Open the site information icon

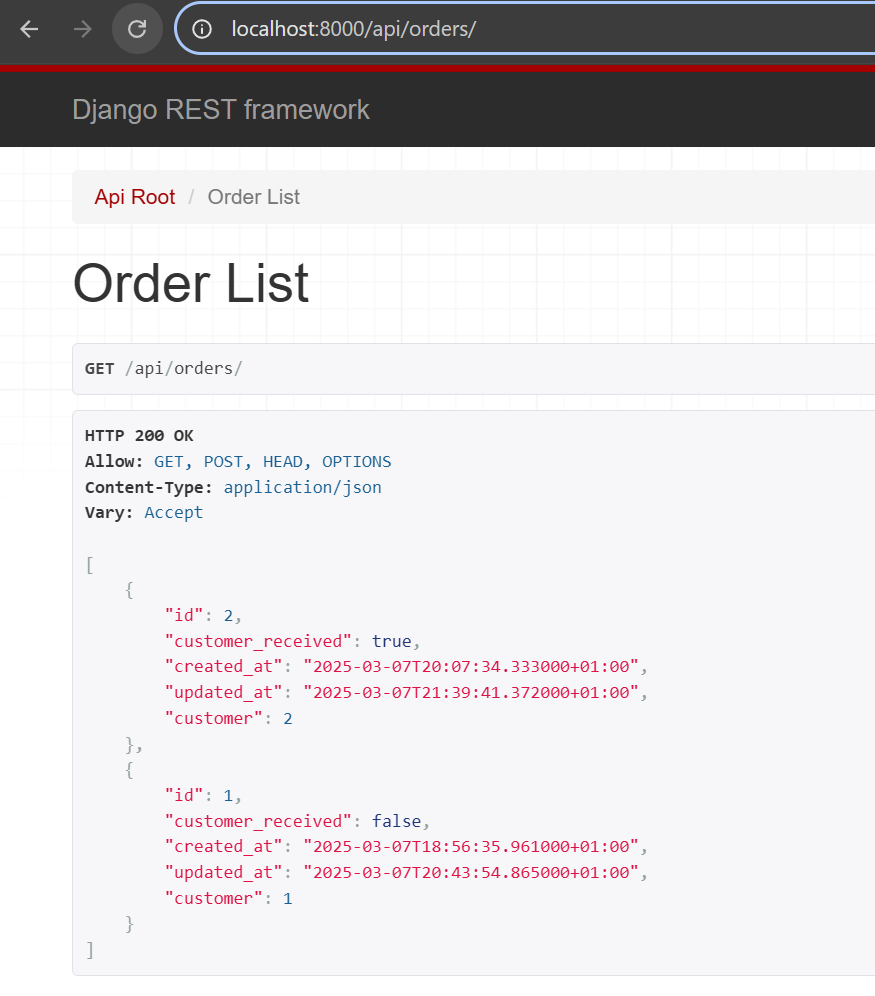(x=203, y=29)
